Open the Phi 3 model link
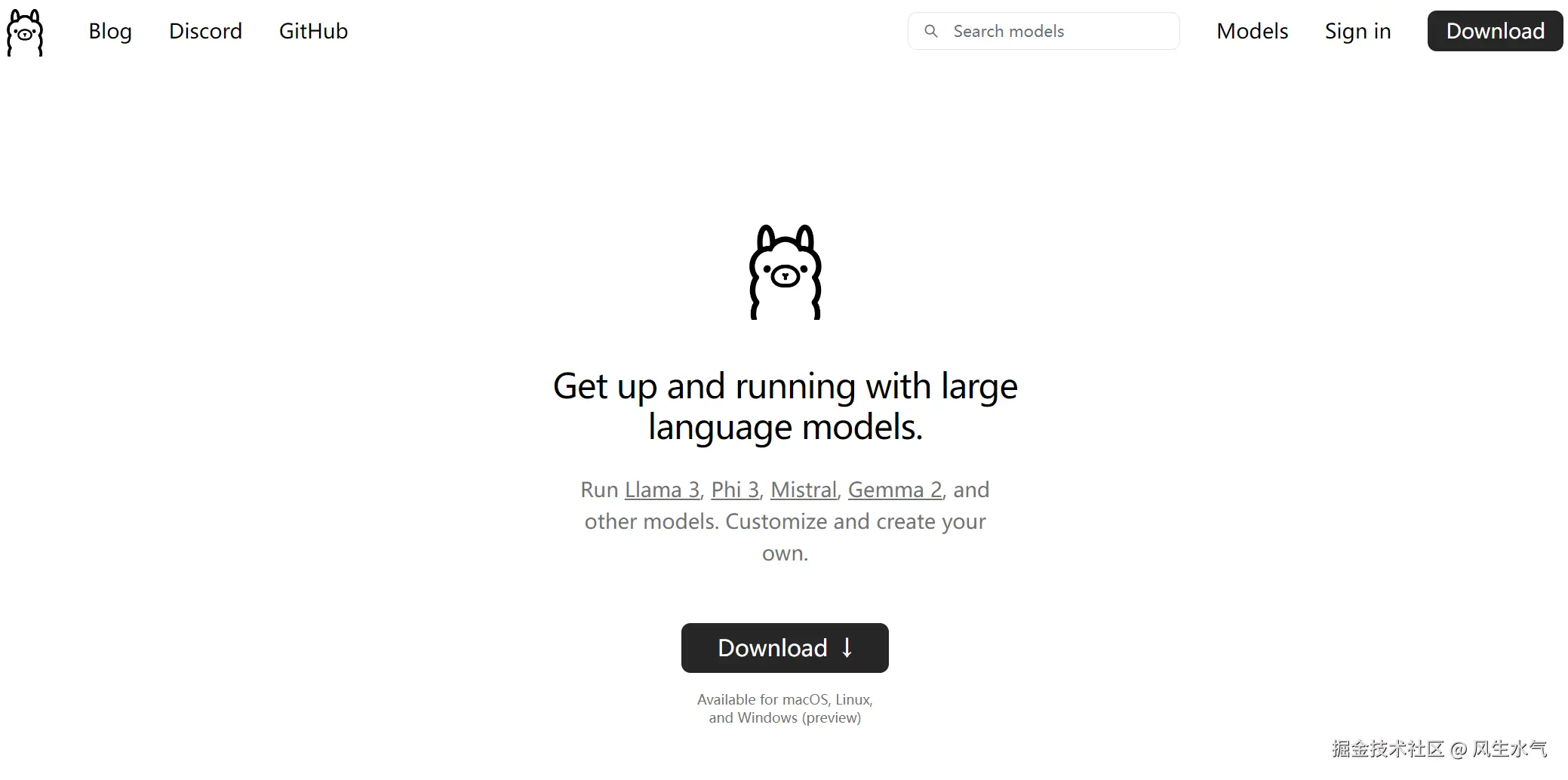Image resolution: width=1568 pixels, height=780 pixels. 735,490
